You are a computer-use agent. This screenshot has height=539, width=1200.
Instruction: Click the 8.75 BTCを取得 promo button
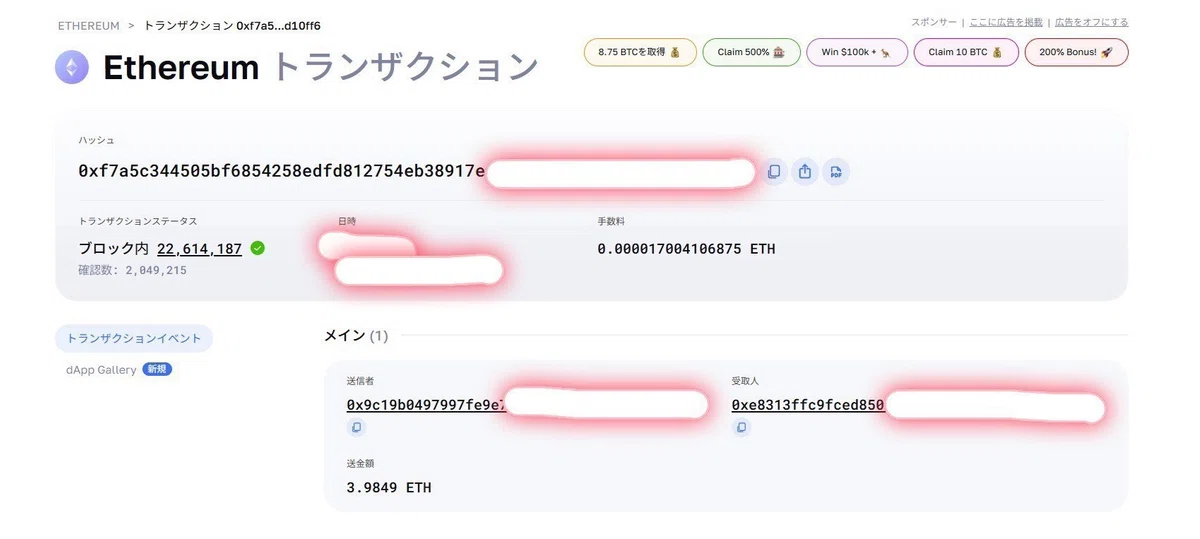click(639, 52)
